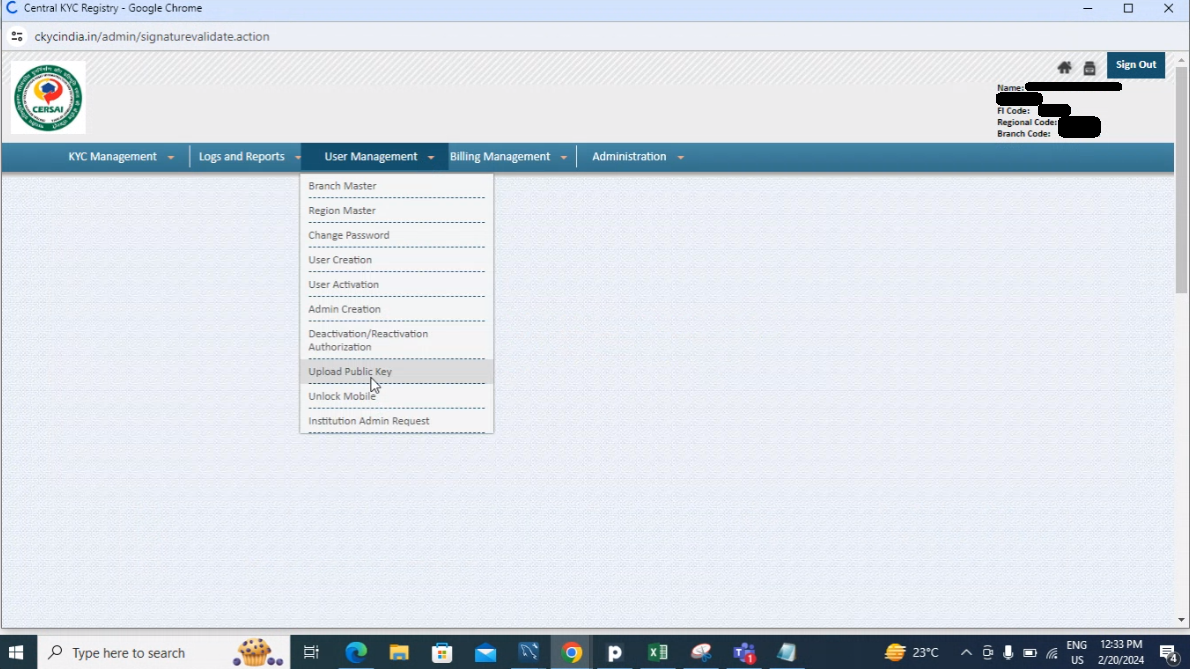Click the Home icon in header
This screenshot has width=1190, height=669.
(1064, 67)
